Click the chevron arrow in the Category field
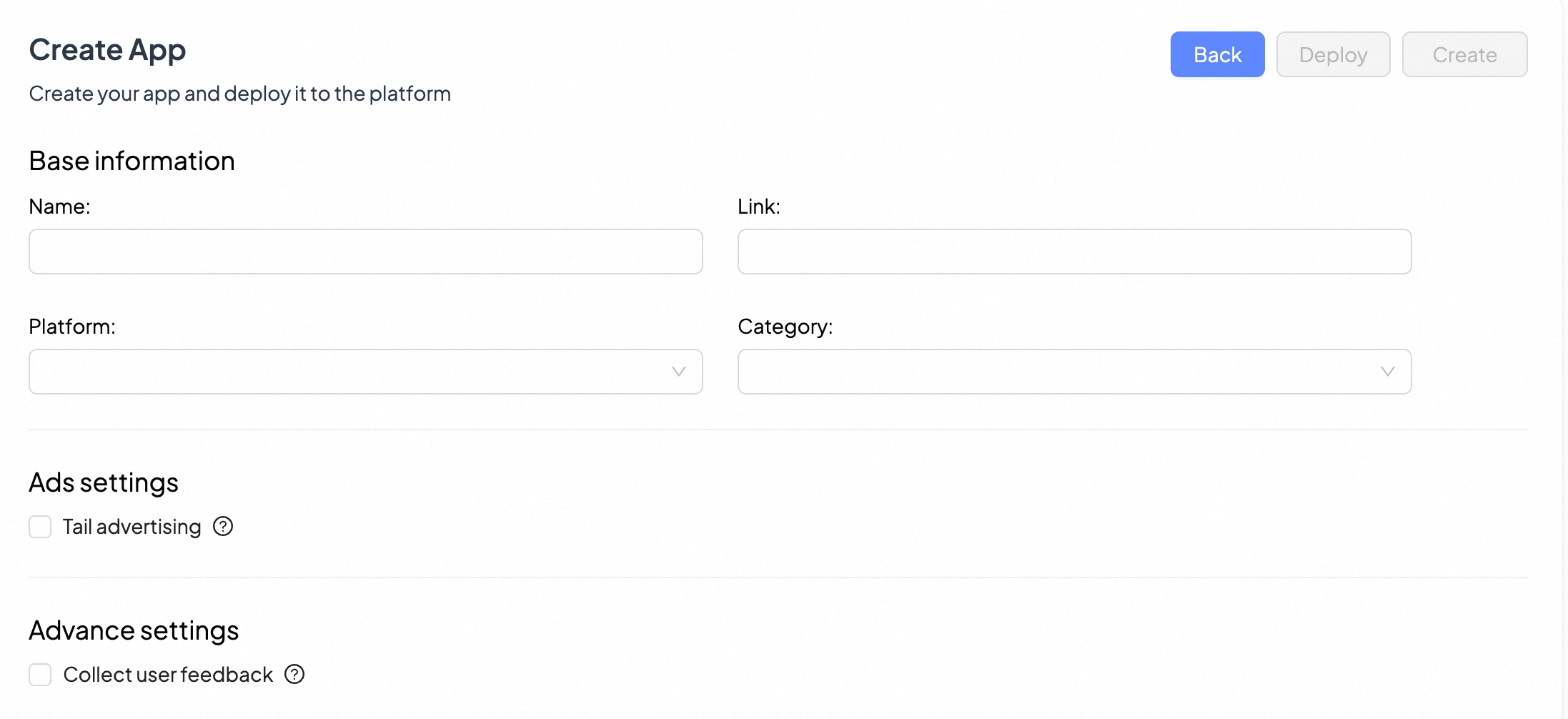1568x719 pixels. pyautogui.click(x=1387, y=372)
